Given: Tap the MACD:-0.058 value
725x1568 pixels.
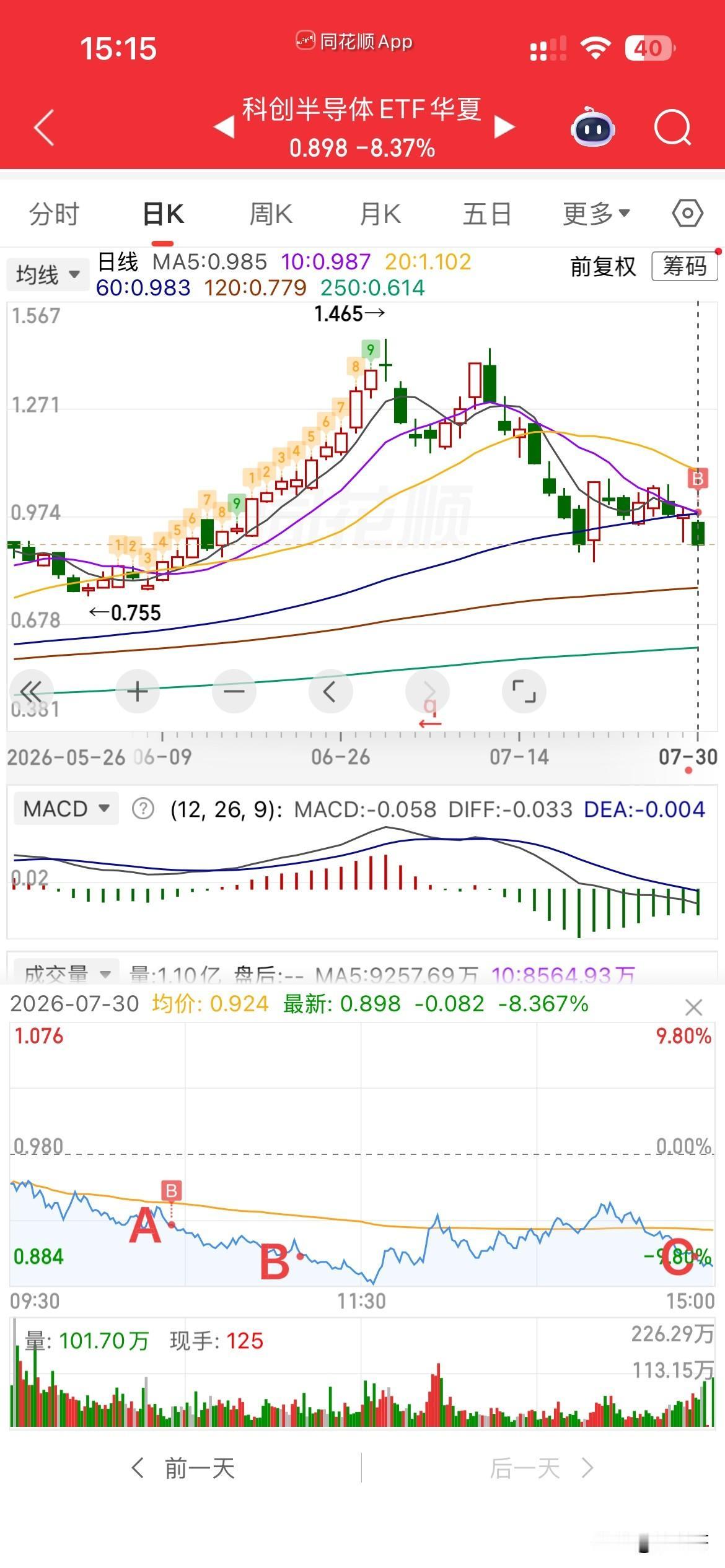Looking at the screenshot, I should pos(365,809).
